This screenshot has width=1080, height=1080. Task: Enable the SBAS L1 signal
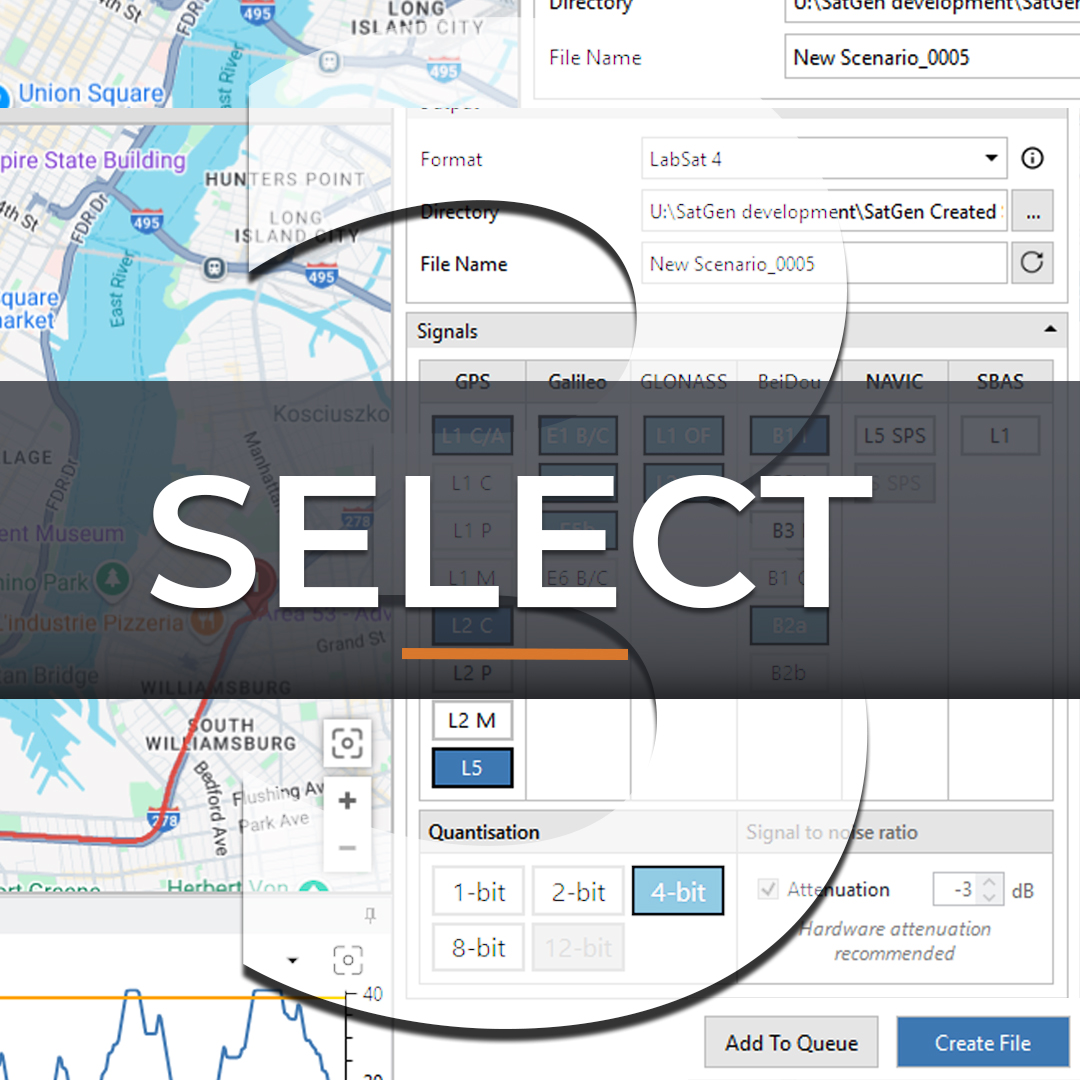tap(1000, 436)
